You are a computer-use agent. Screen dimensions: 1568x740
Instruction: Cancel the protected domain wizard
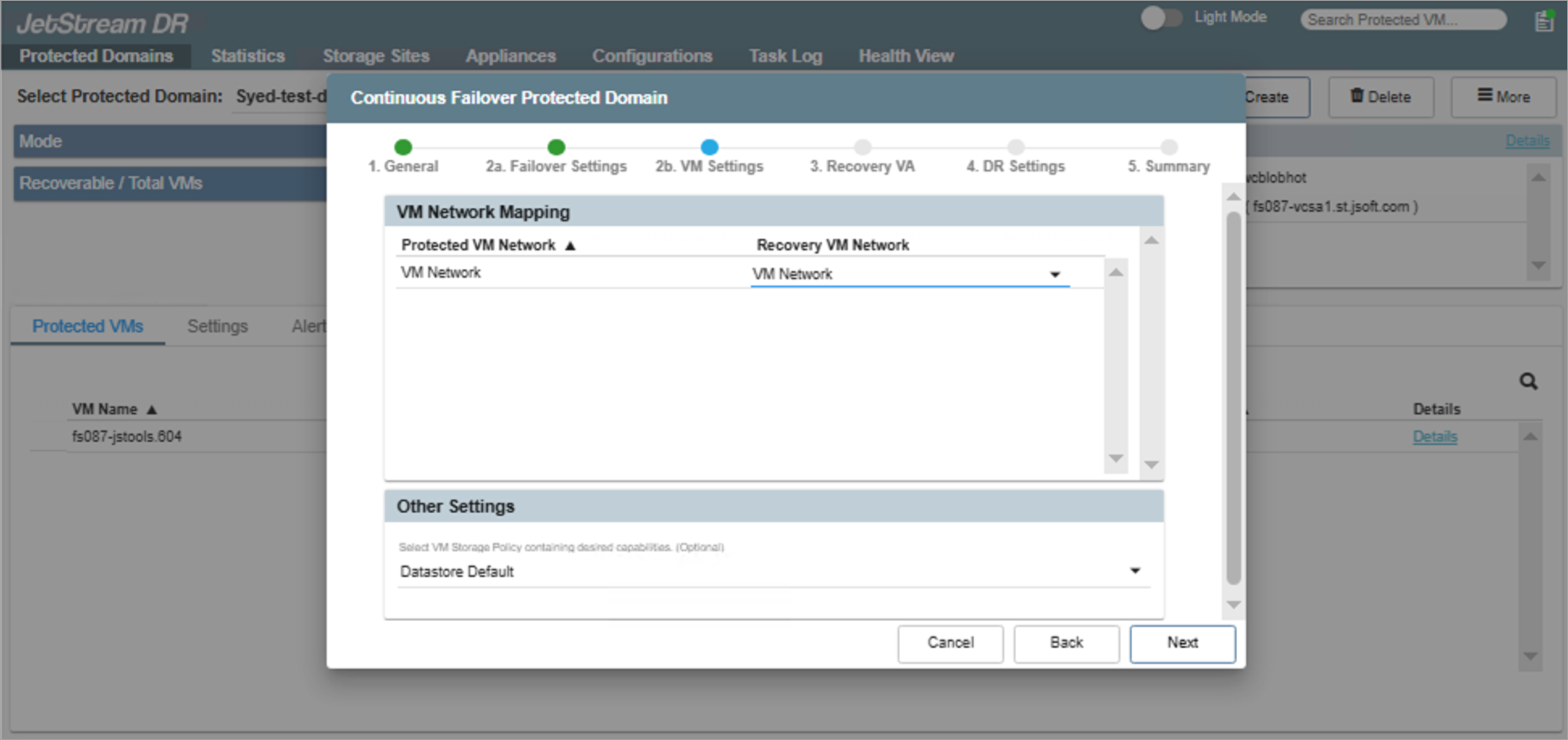[x=950, y=643]
